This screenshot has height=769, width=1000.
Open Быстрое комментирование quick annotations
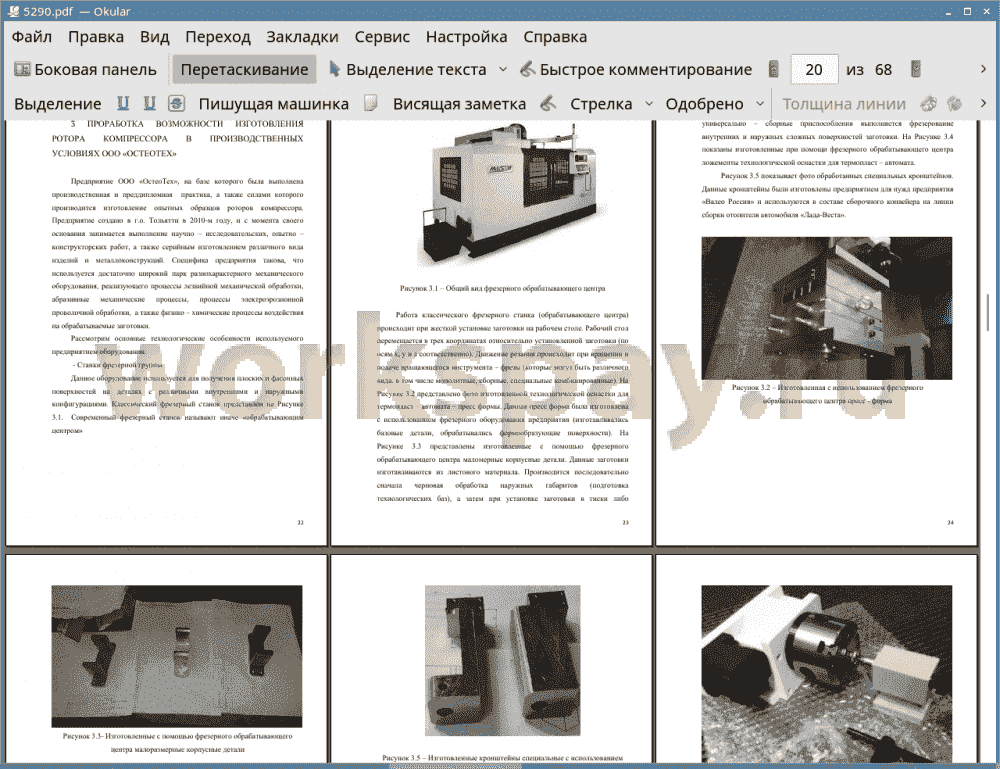[x=636, y=70]
